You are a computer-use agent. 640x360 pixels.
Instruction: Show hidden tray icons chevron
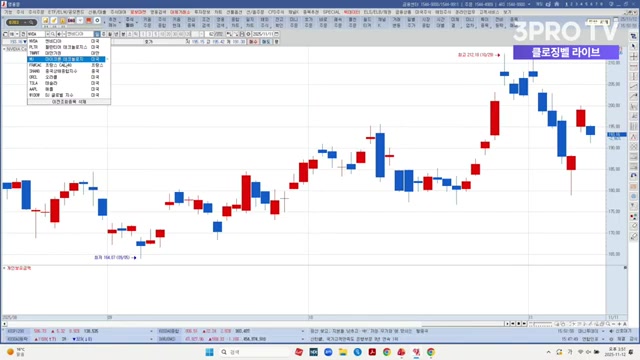[x=549, y=352]
